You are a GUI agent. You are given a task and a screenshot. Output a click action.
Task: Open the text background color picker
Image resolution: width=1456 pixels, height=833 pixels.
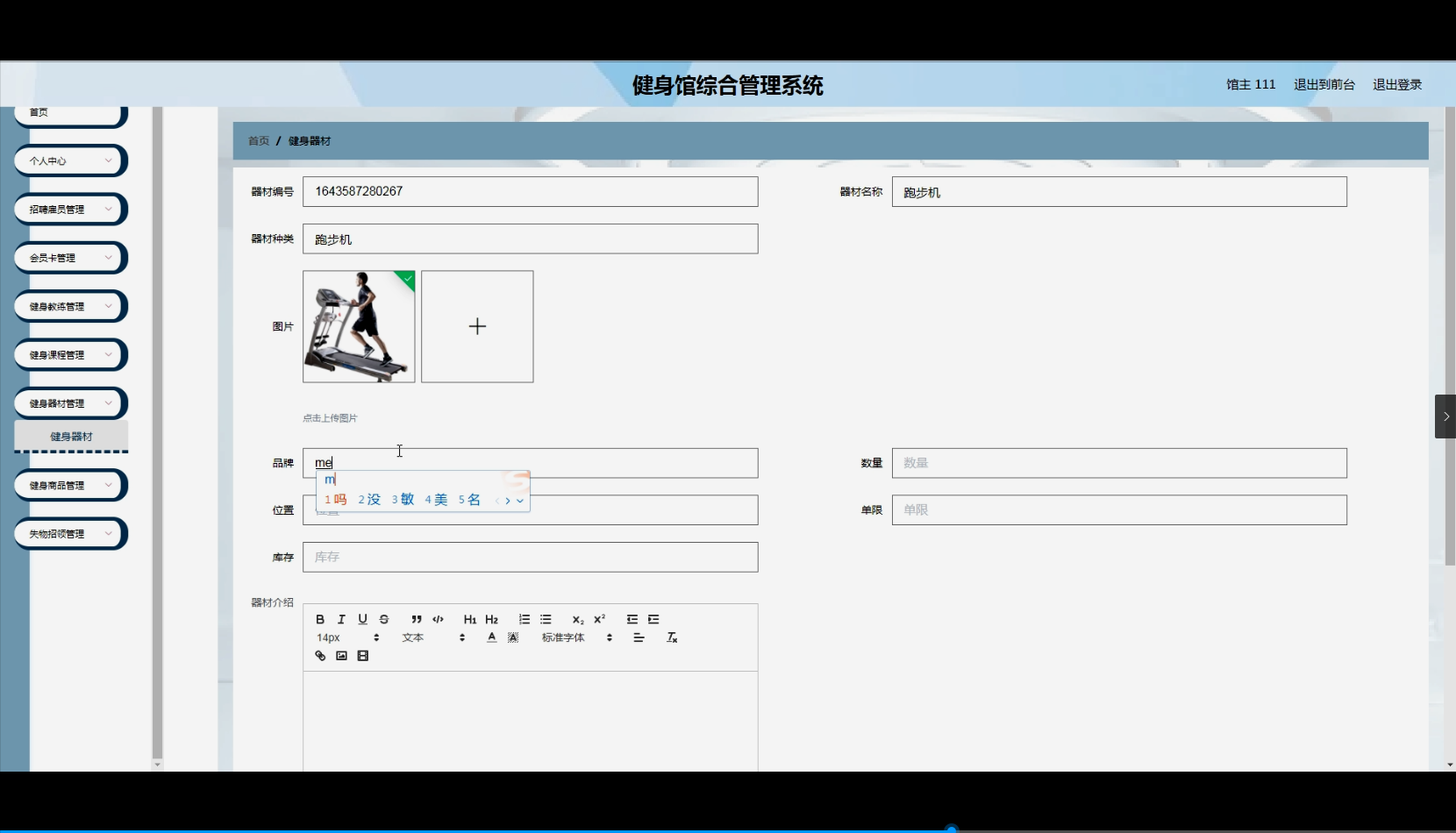click(x=513, y=637)
